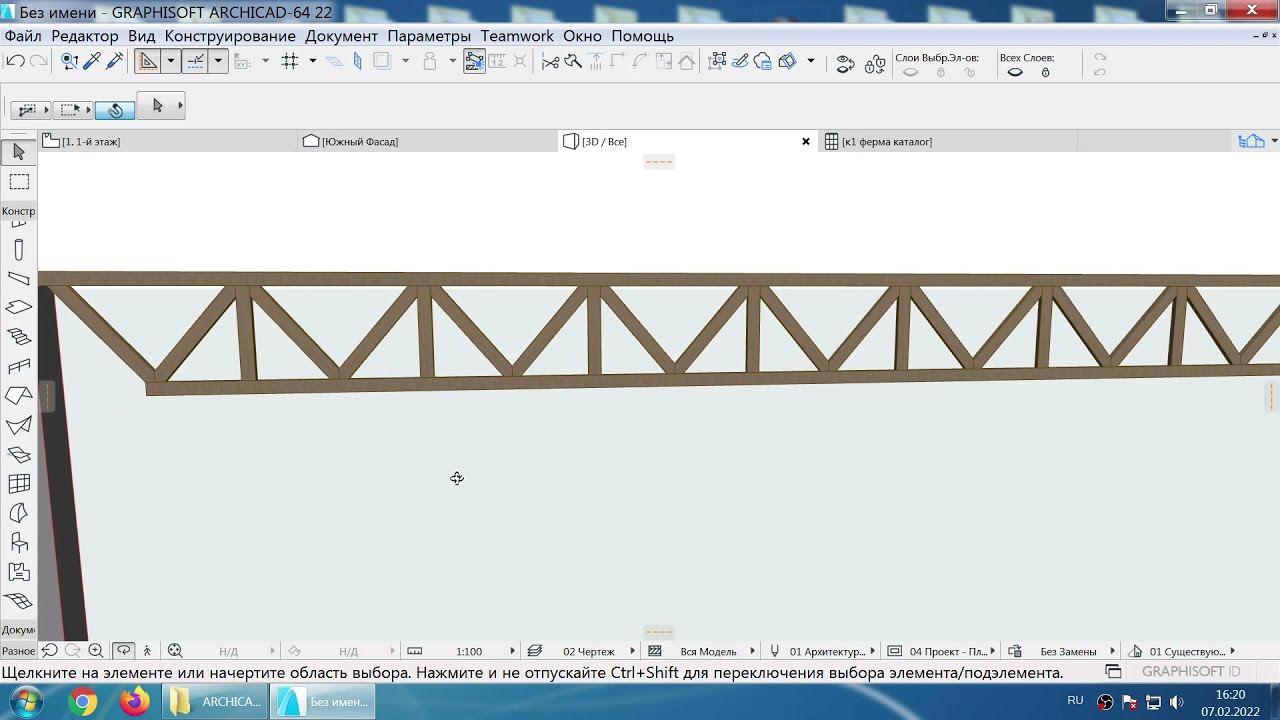Select the Morph tool in toolbox

[19, 514]
